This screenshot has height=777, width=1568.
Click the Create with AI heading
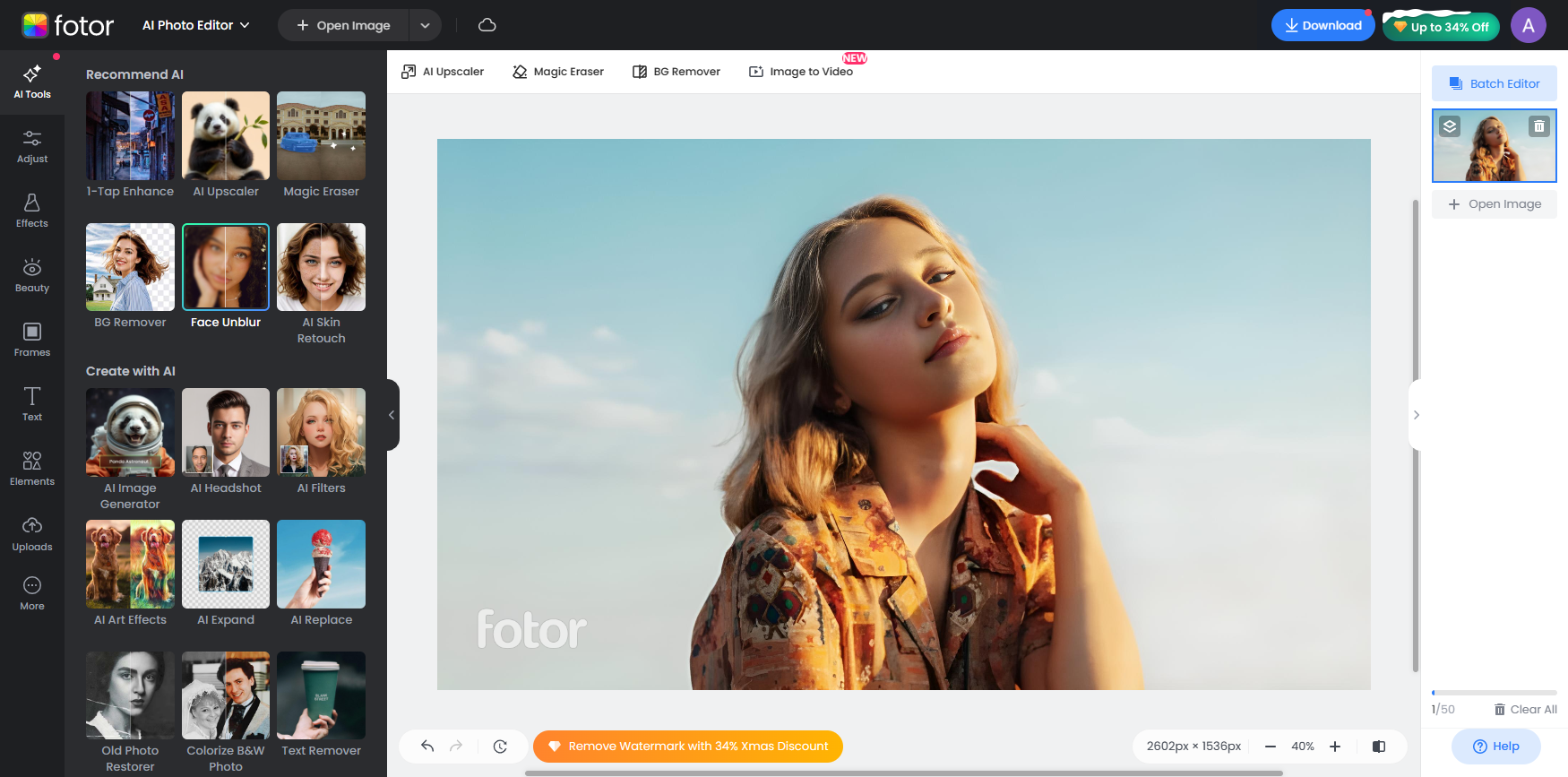[131, 371]
